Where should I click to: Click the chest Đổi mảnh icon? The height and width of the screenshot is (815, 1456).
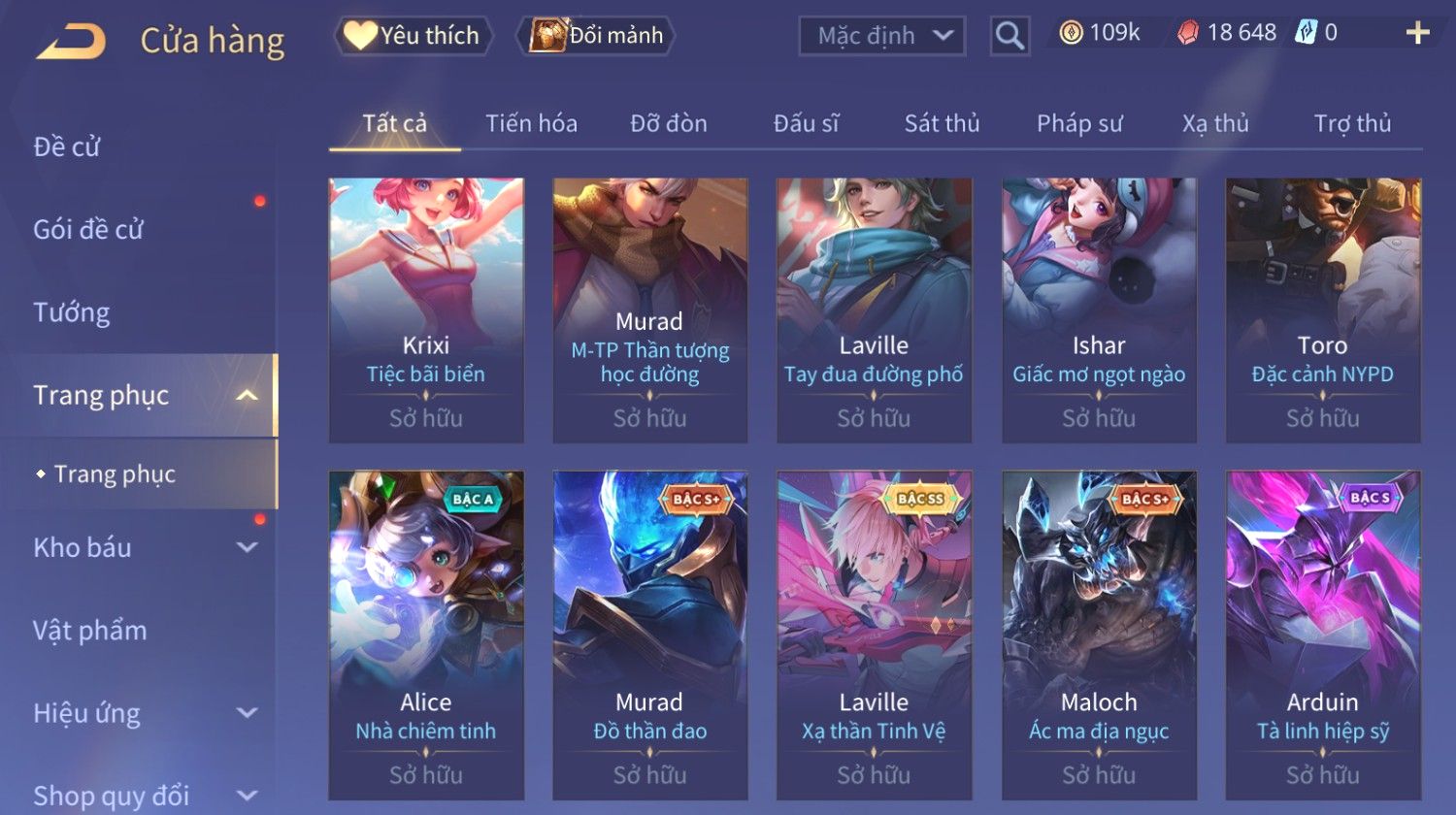tap(548, 35)
